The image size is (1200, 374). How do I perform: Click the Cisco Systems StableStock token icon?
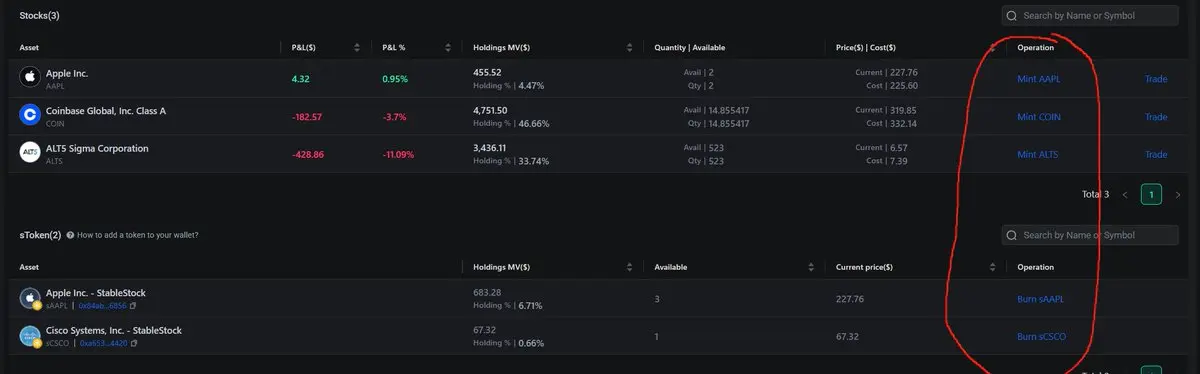point(30,336)
